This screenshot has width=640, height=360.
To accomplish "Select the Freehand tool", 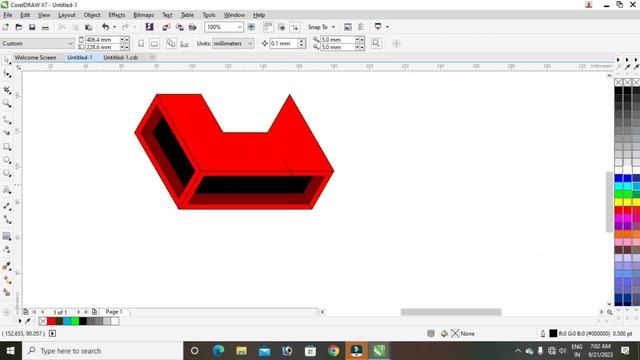I will [7, 120].
